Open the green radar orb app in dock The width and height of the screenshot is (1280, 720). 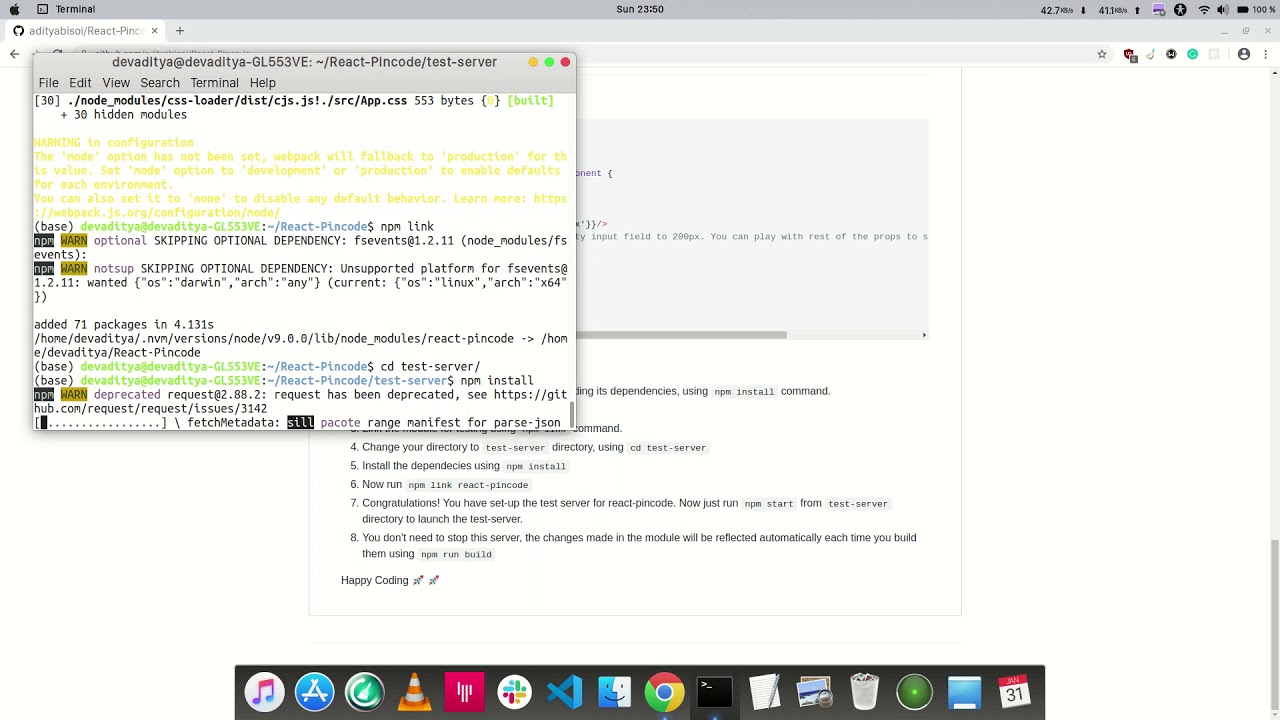click(915, 692)
